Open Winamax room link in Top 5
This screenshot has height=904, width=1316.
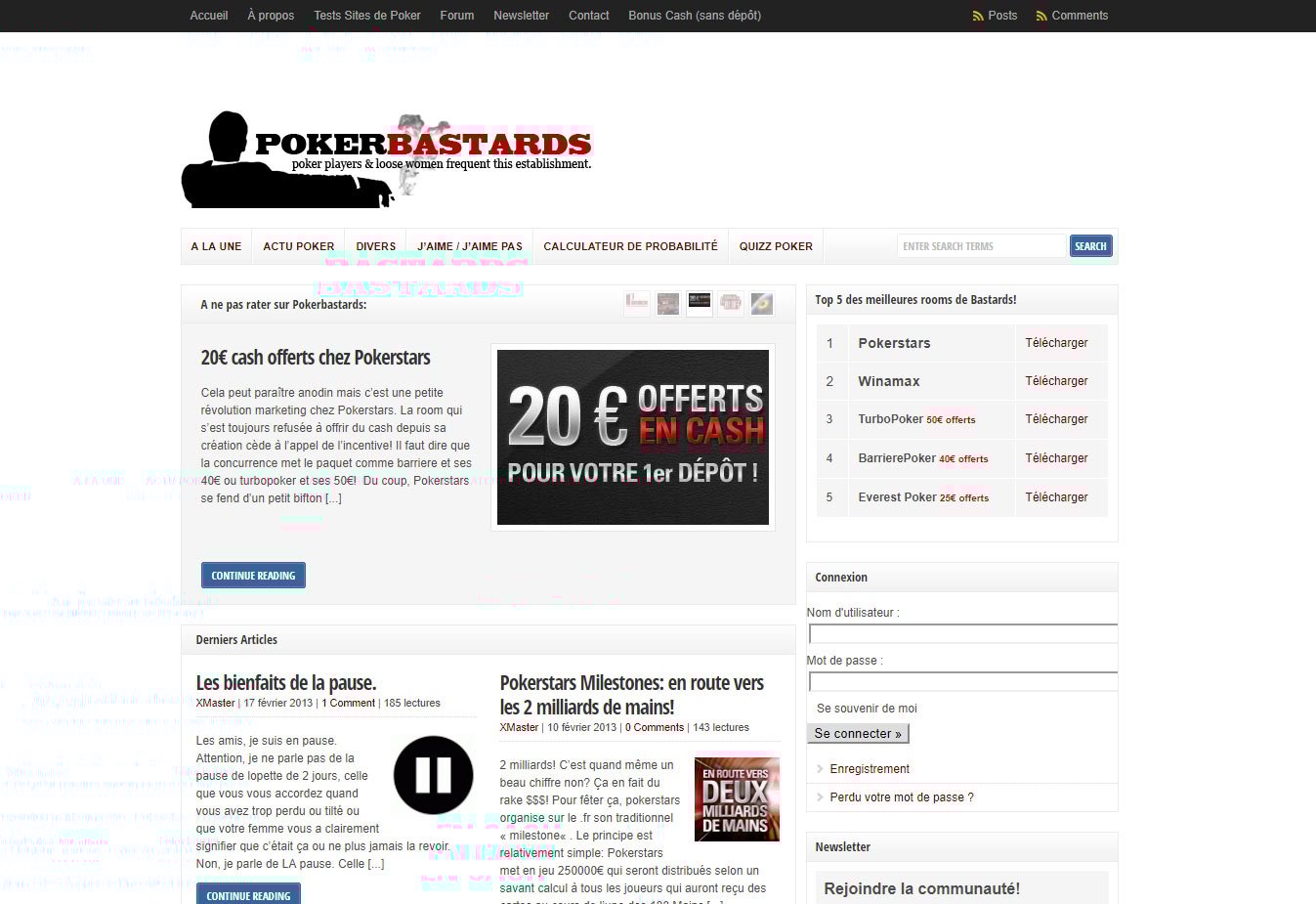point(889,381)
